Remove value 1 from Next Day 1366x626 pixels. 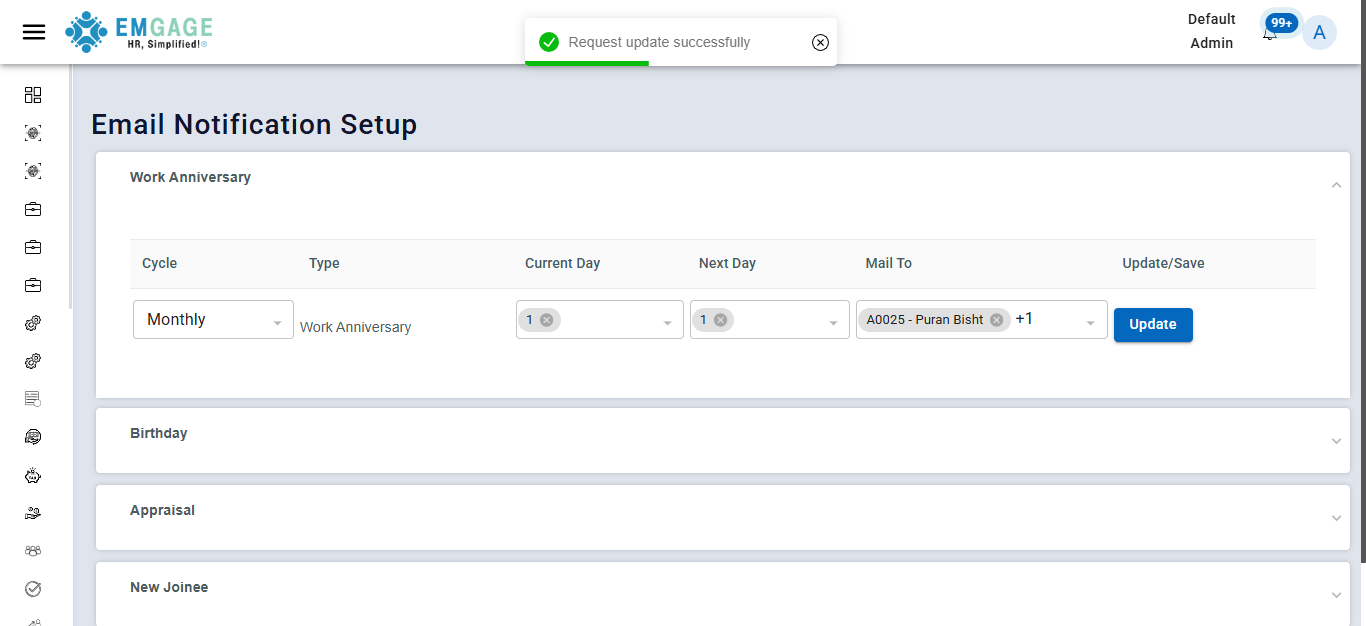pos(720,320)
